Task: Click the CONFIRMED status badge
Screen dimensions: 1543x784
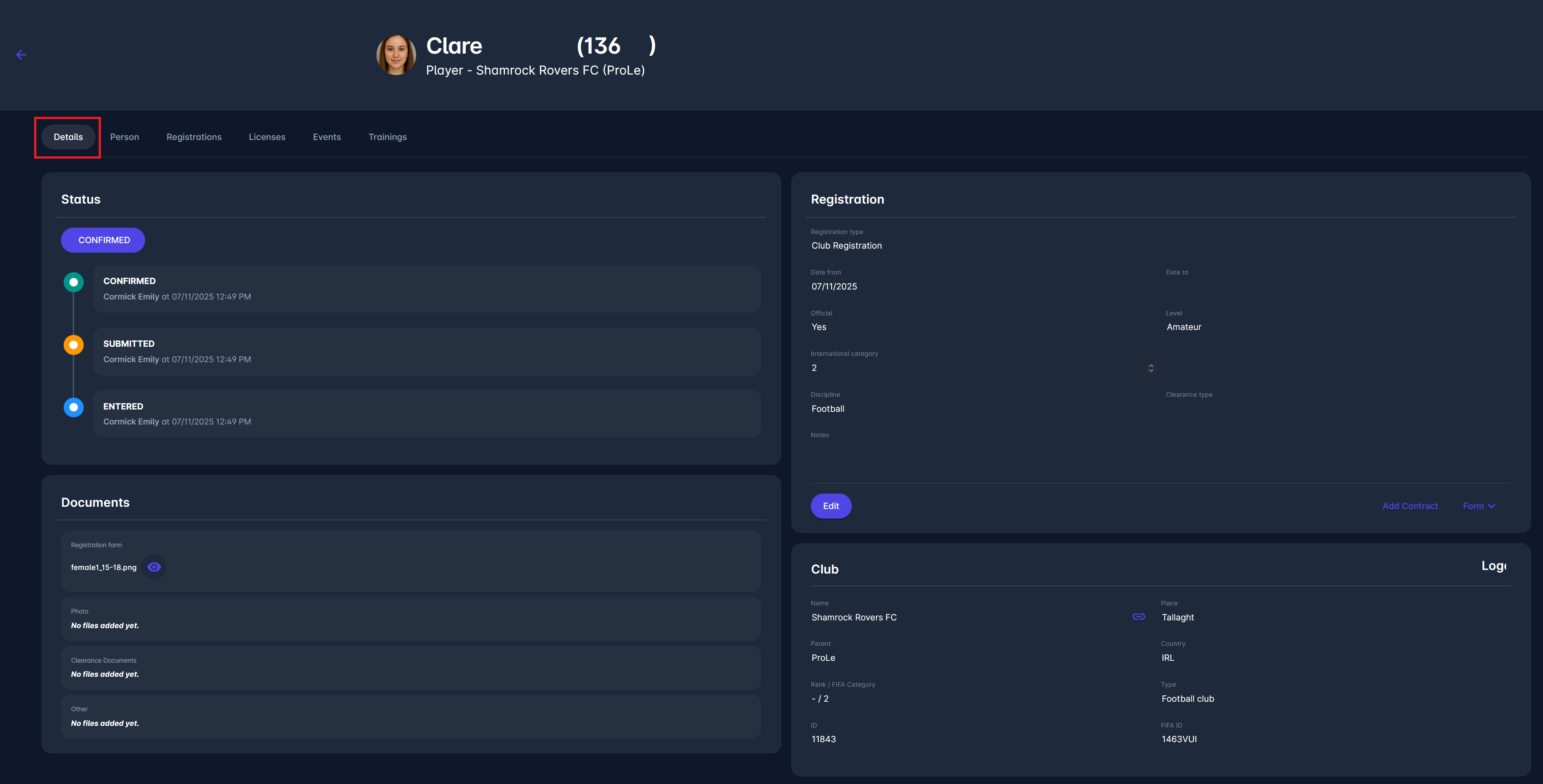Action: point(103,240)
